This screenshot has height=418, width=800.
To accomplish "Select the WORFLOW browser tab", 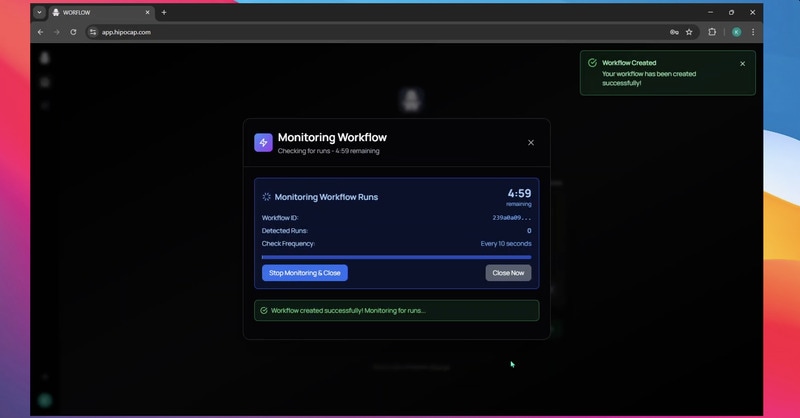I will [x=95, y=12].
